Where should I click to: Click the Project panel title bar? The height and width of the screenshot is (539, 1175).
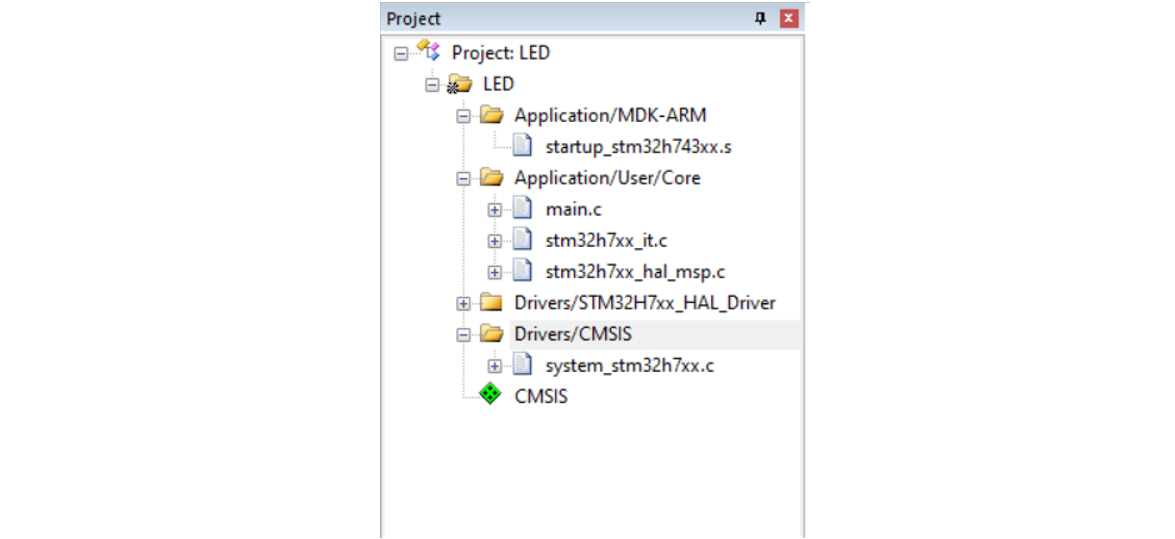pyautogui.click(x=593, y=19)
